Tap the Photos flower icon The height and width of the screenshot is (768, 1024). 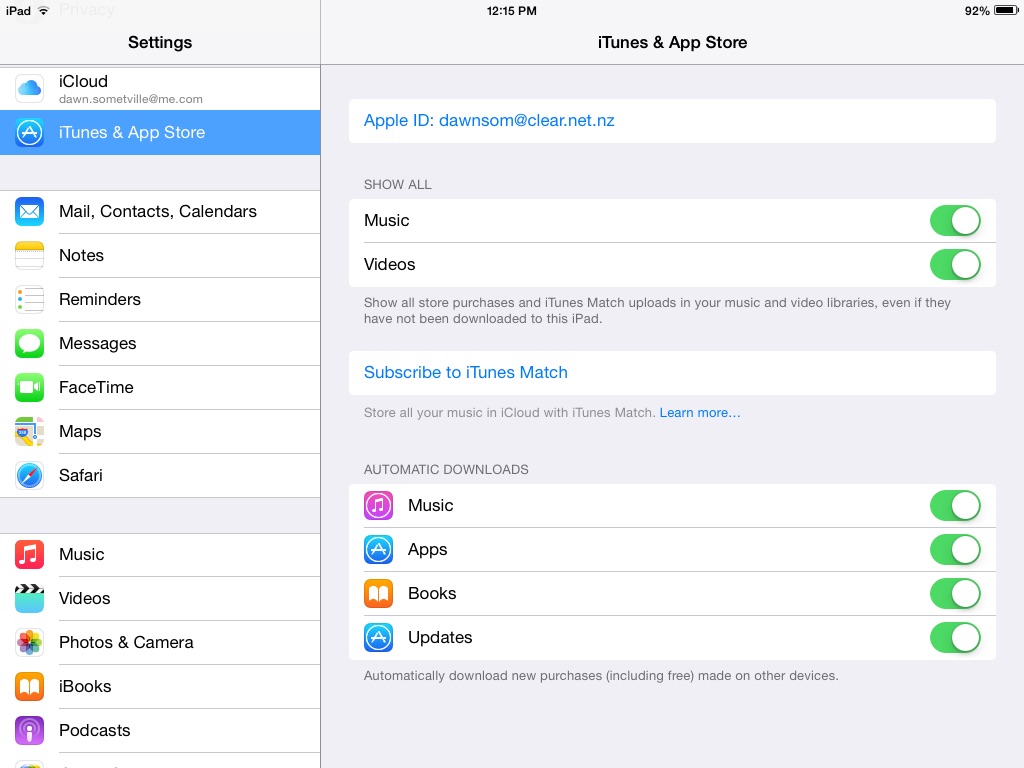[29, 643]
